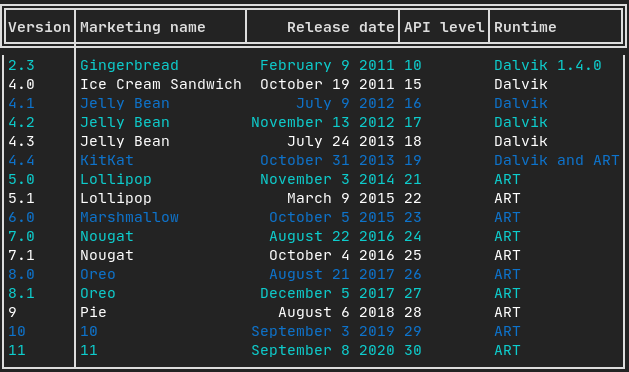This screenshot has width=629, height=372.
Task: Select the Pie marketing name
Action: [93, 312]
